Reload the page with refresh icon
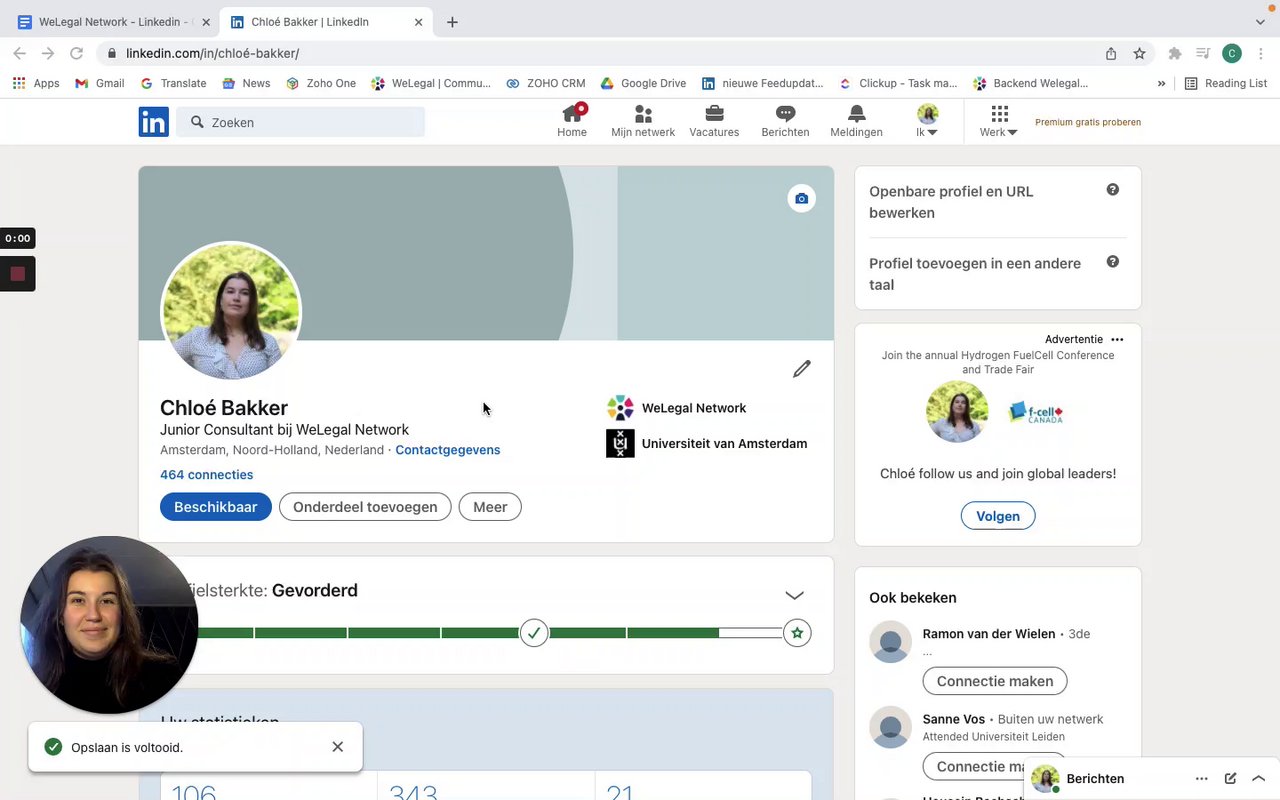 click(76, 53)
